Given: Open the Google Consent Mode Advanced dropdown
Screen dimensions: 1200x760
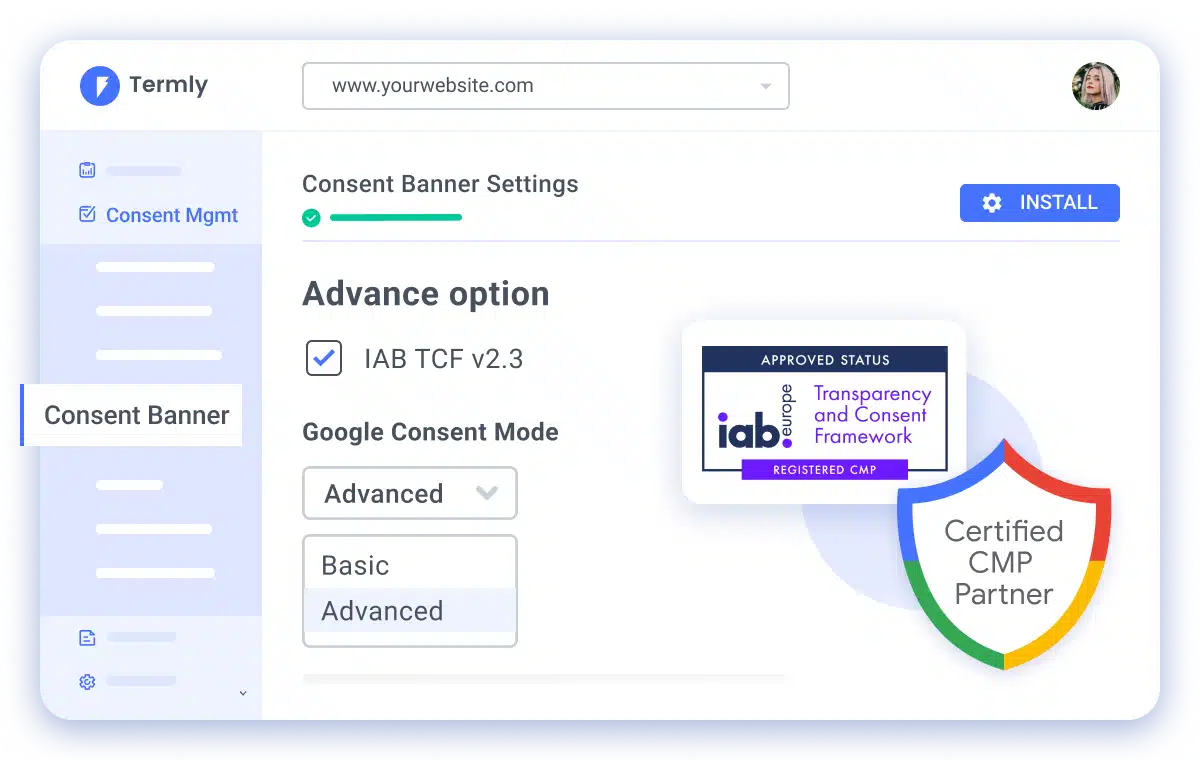Looking at the screenshot, I should (410, 493).
